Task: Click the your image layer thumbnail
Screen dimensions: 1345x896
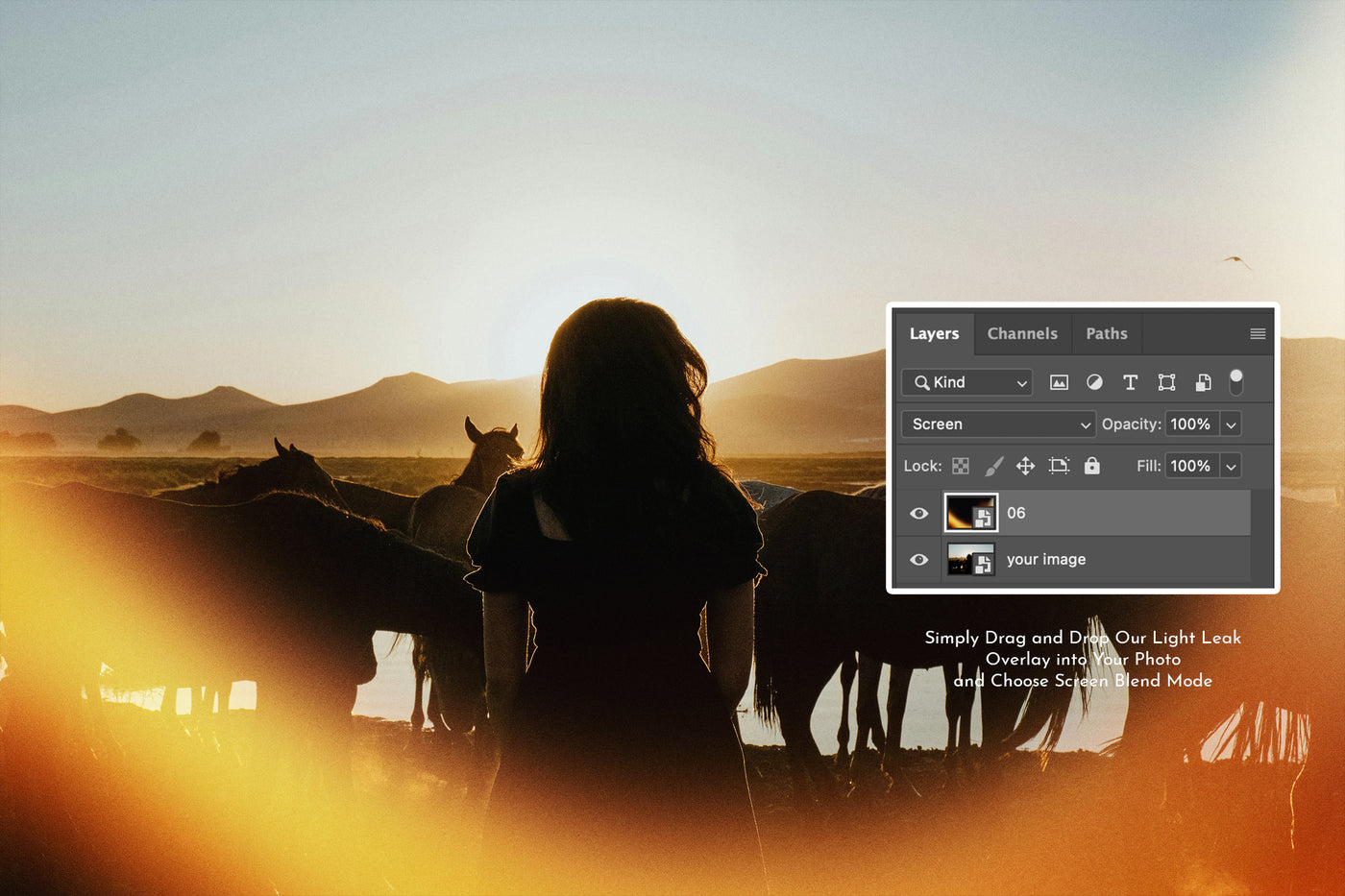Action: pyautogui.click(x=970, y=559)
